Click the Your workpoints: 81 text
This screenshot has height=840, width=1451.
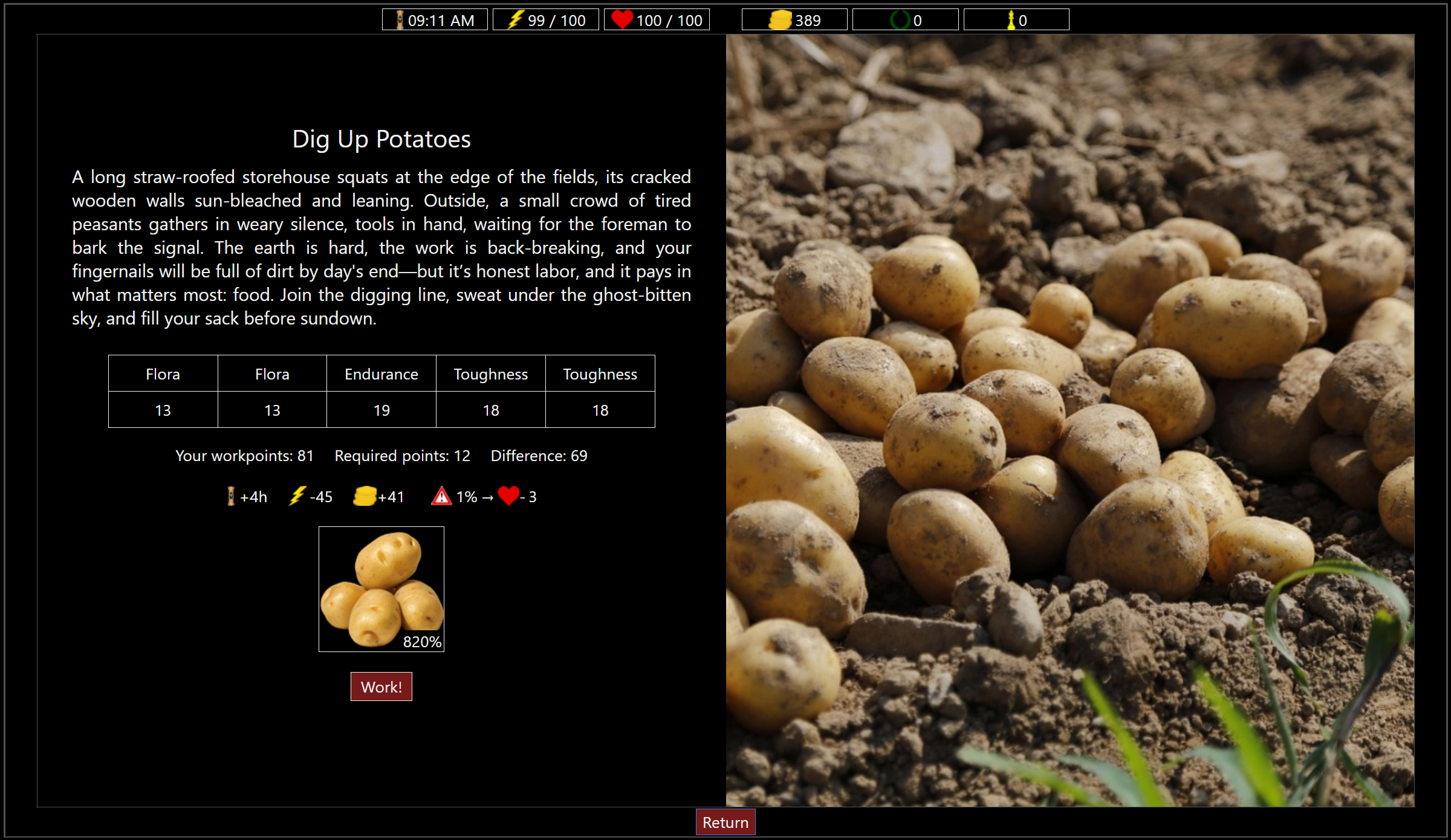point(244,456)
